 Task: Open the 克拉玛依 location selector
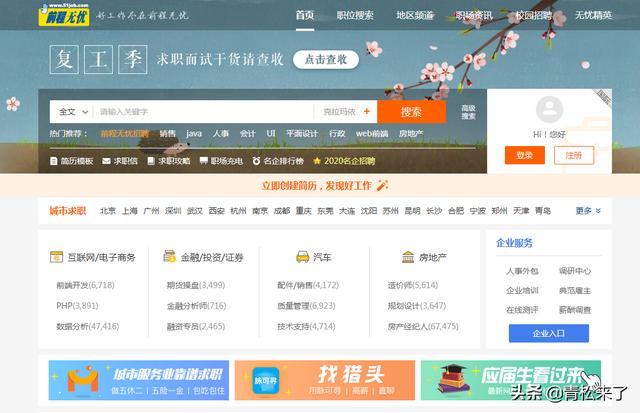pos(339,112)
